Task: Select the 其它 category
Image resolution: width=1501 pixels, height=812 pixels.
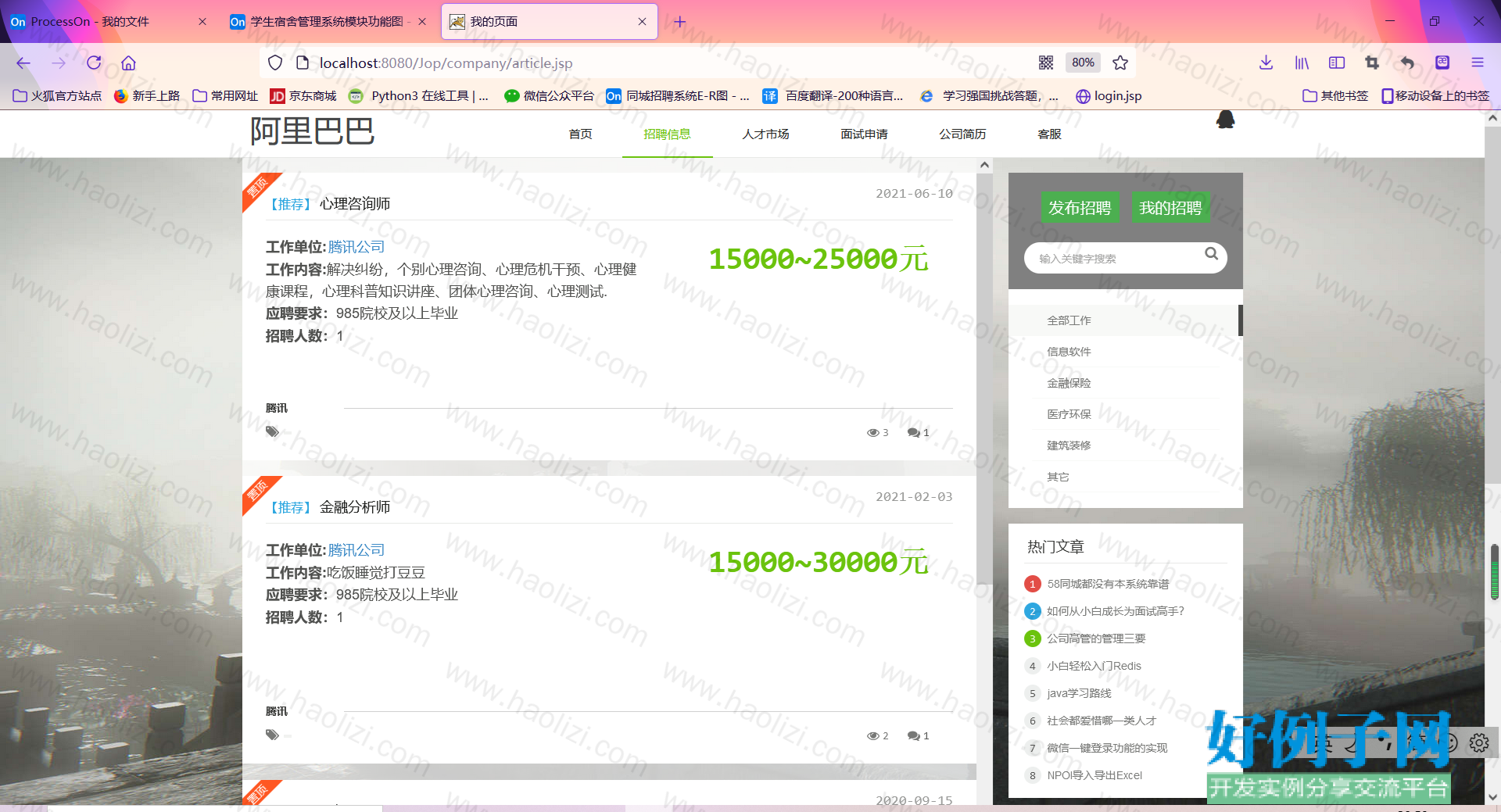Action: [x=1058, y=477]
